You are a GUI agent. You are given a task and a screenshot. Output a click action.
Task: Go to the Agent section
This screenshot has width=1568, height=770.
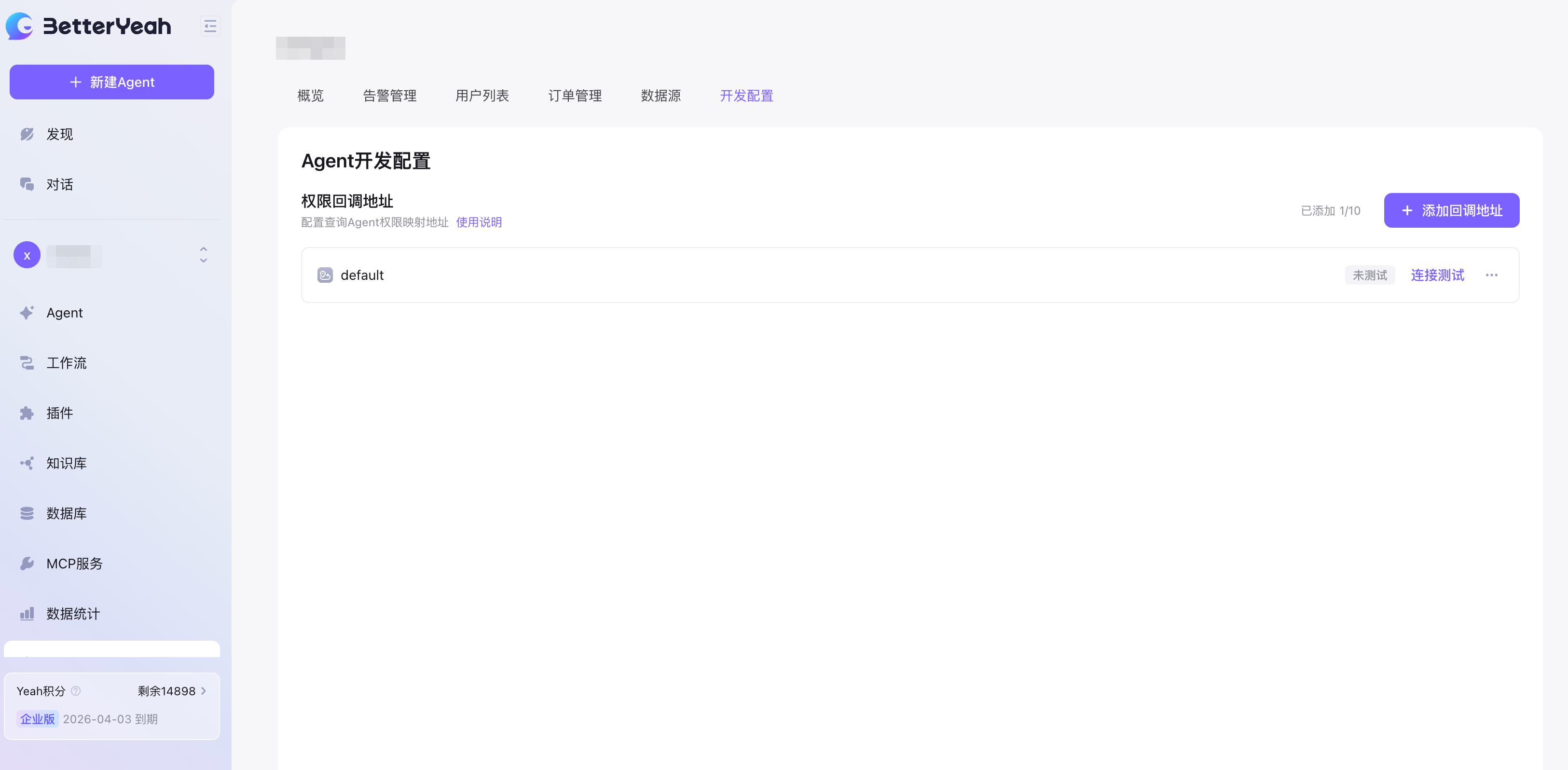64,313
